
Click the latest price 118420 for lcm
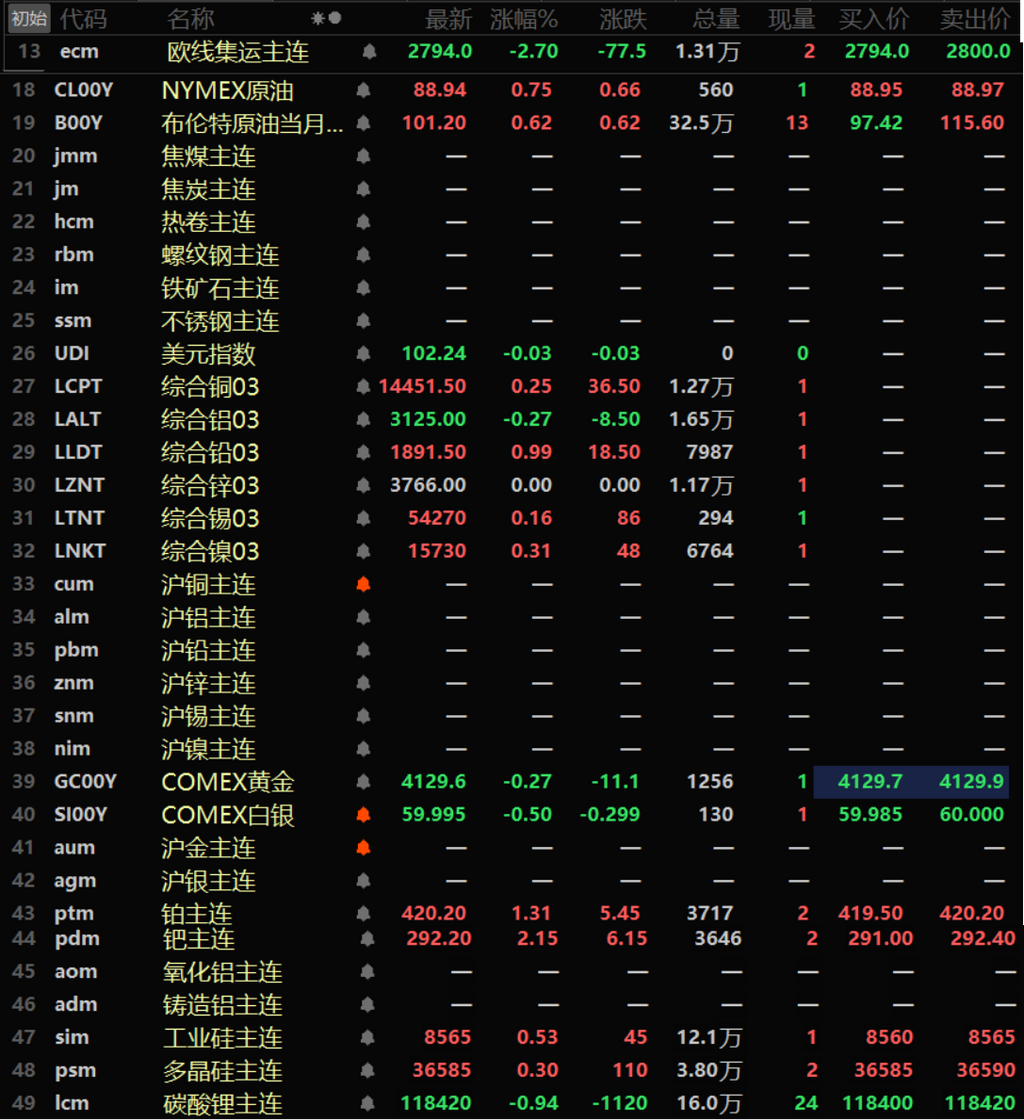(436, 1103)
